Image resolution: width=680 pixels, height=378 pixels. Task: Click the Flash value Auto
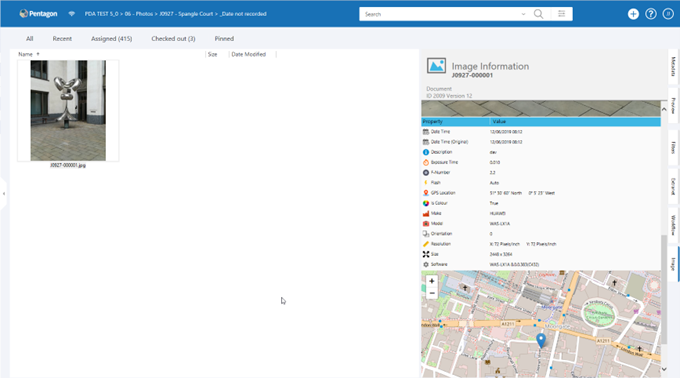[494, 183]
